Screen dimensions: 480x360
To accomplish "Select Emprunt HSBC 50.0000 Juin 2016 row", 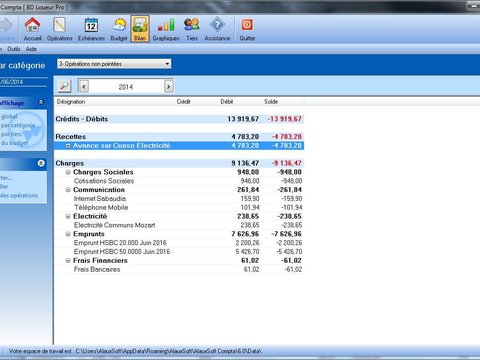I will 179,252.
